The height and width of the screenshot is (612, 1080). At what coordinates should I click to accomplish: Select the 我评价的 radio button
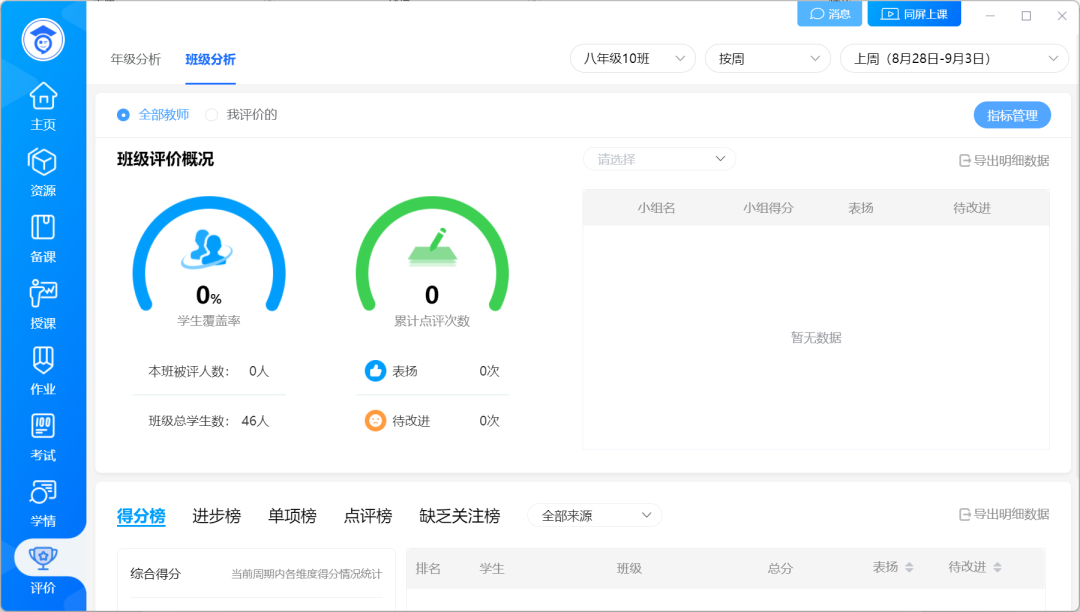tap(211, 115)
